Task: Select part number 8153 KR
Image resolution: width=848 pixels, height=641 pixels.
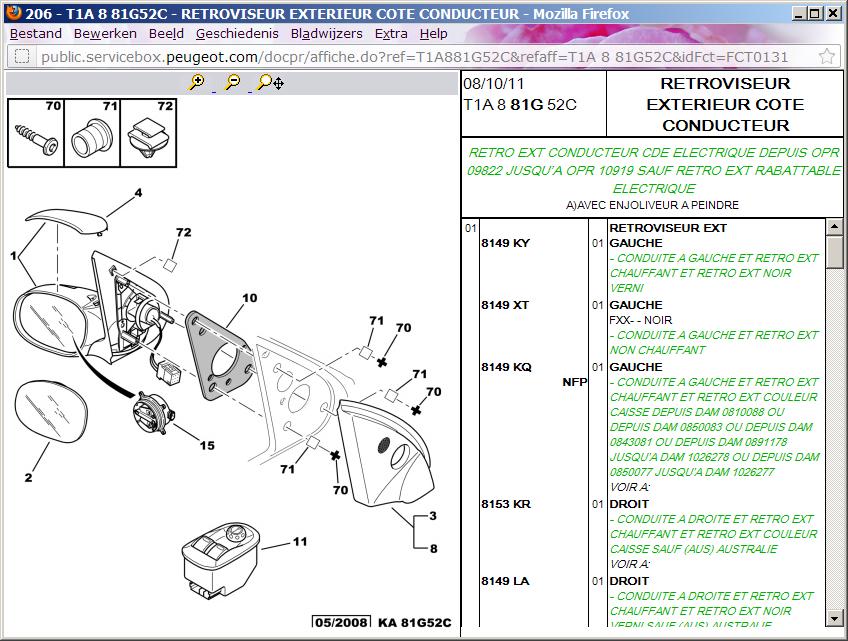Action: pos(506,504)
